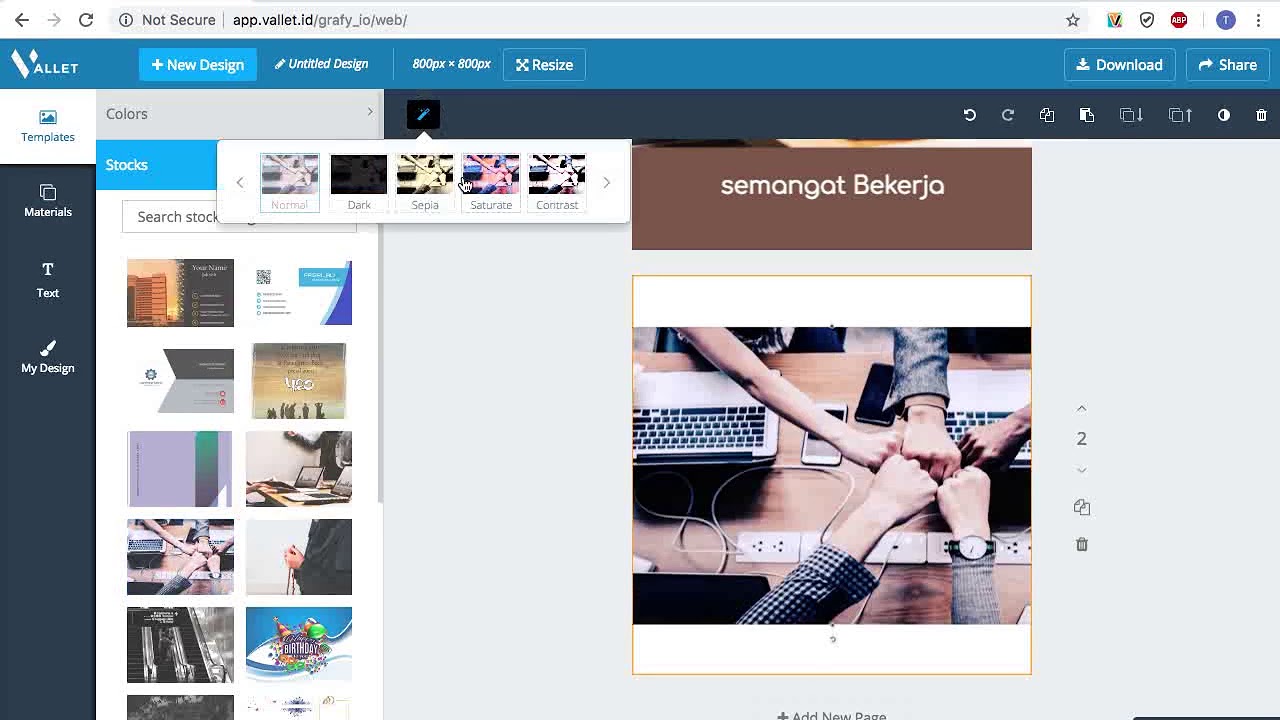Click the New Design button
This screenshot has height=720, width=1280.
pos(198,65)
